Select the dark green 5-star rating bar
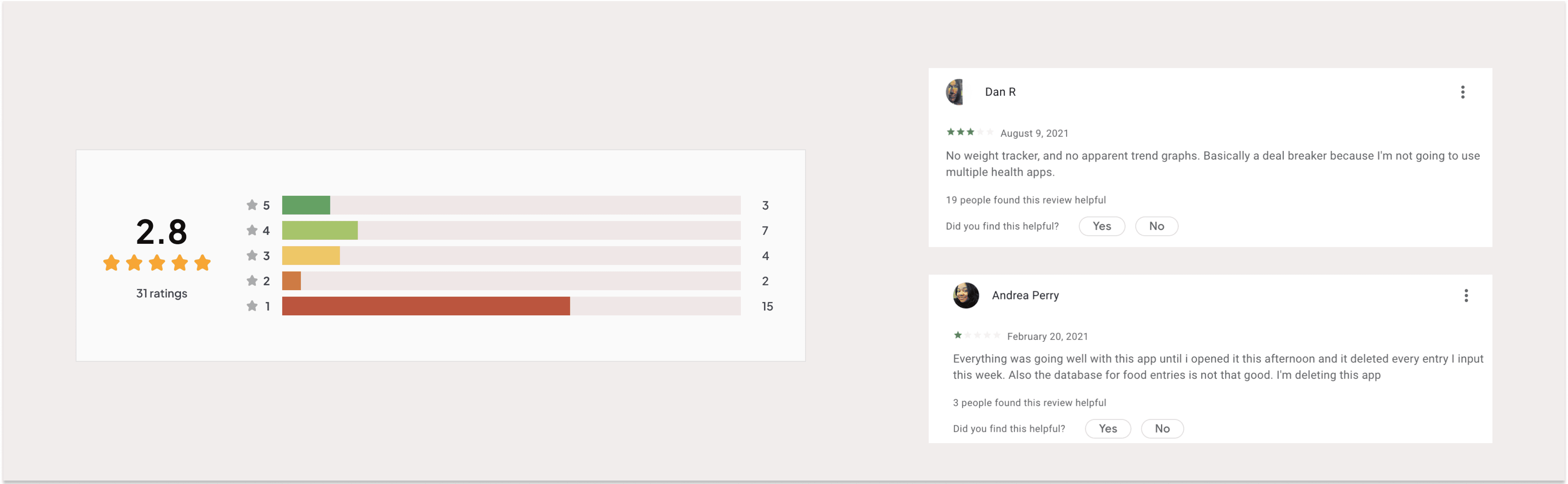The height and width of the screenshot is (484, 1568). [x=305, y=205]
